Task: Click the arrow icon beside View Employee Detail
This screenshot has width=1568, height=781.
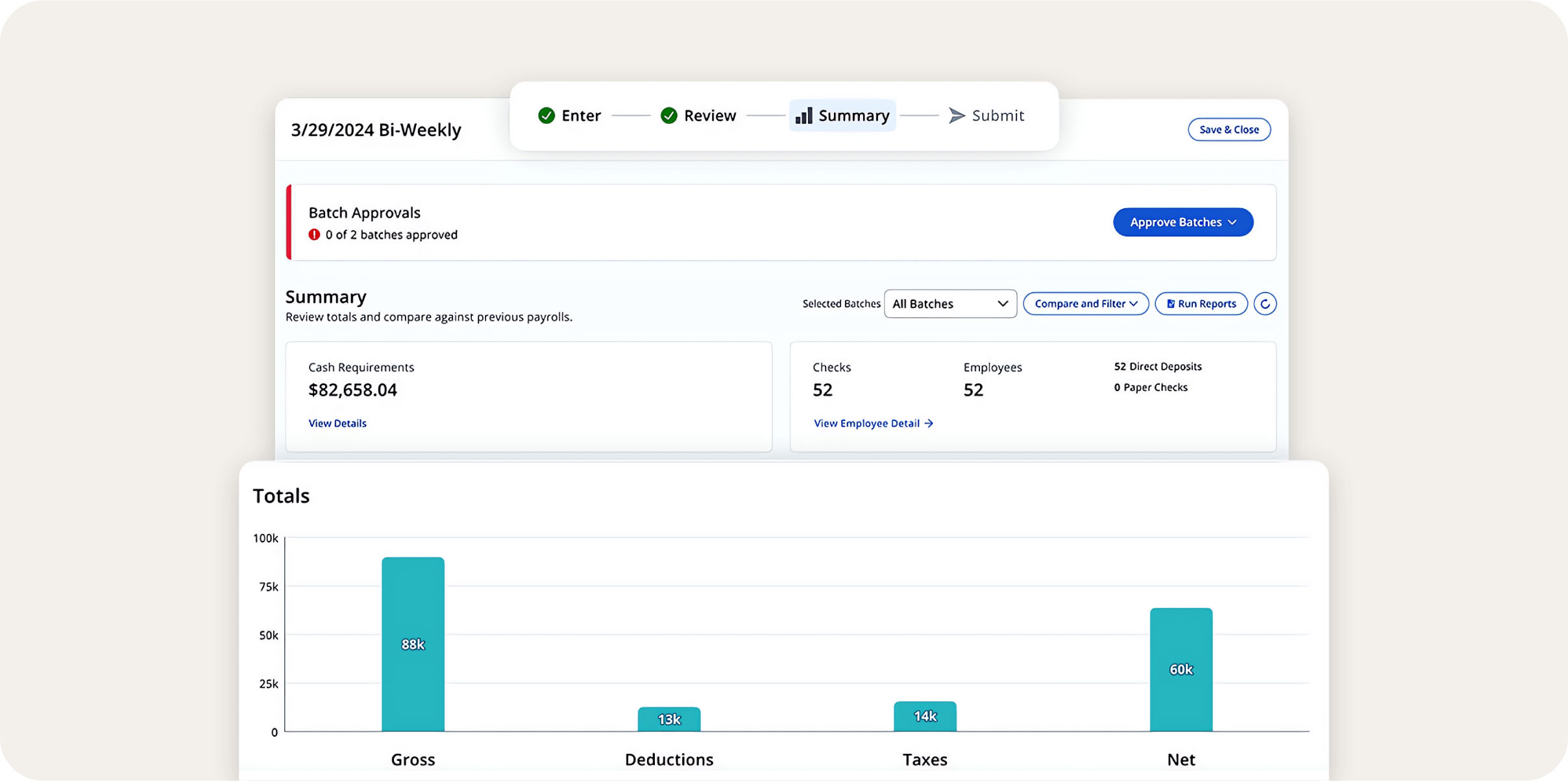Action: [930, 423]
